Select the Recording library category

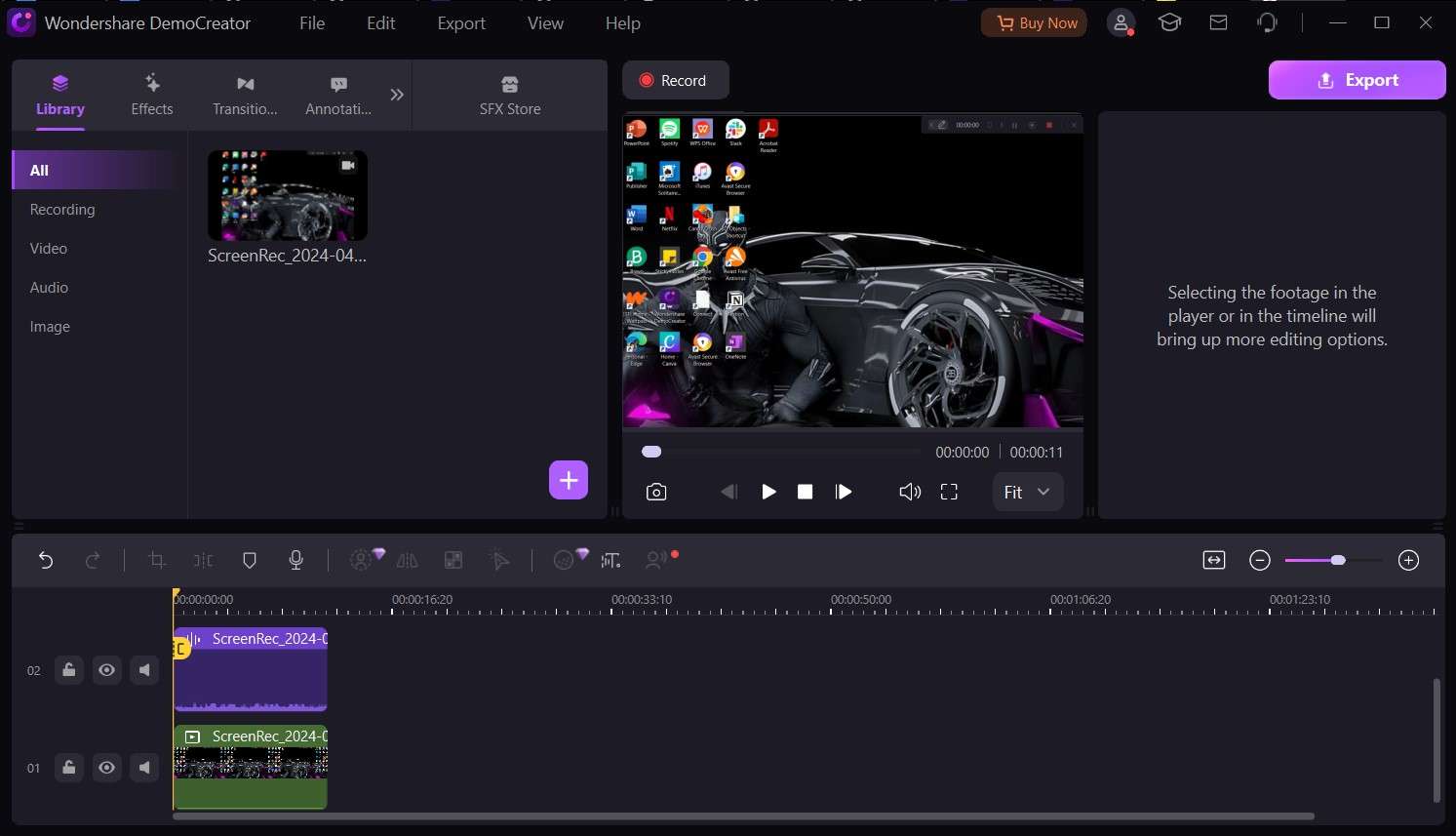62,210
